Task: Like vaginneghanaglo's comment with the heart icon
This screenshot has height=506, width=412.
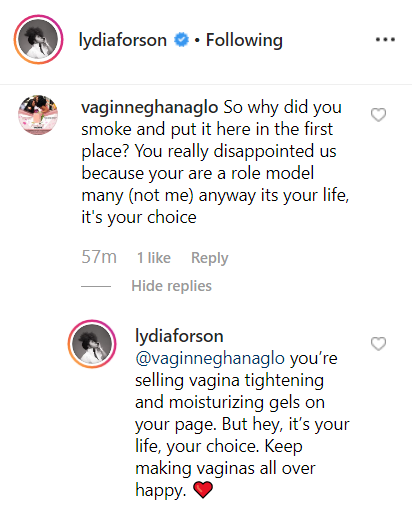Action: tap(378, 115)
